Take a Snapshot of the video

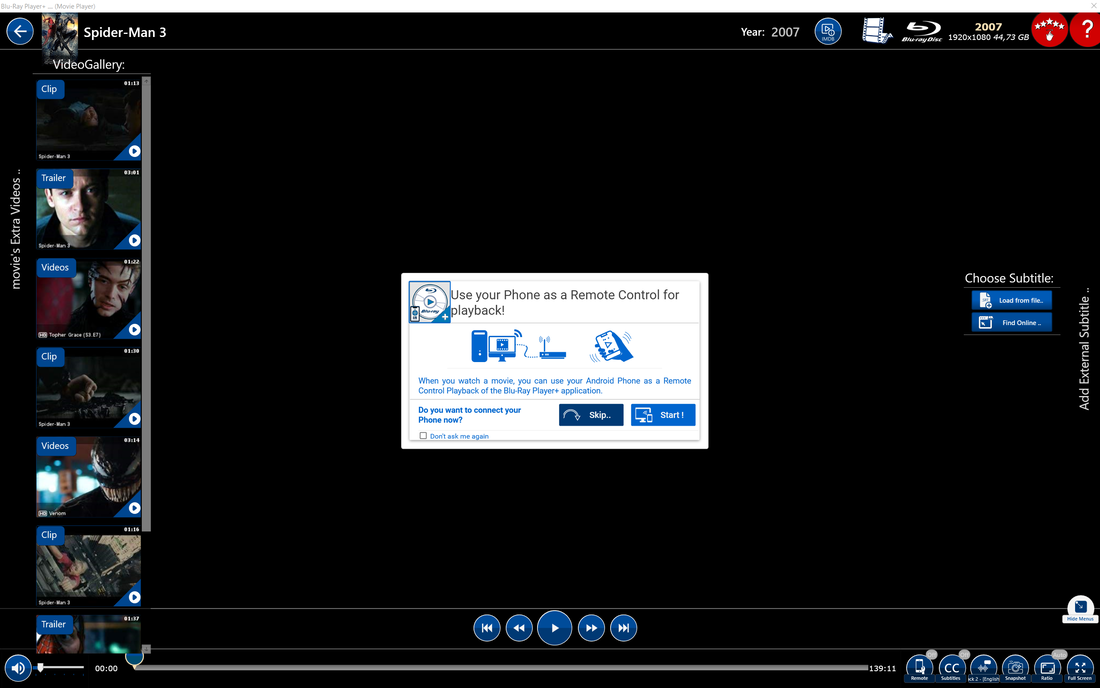point(1015,668)
